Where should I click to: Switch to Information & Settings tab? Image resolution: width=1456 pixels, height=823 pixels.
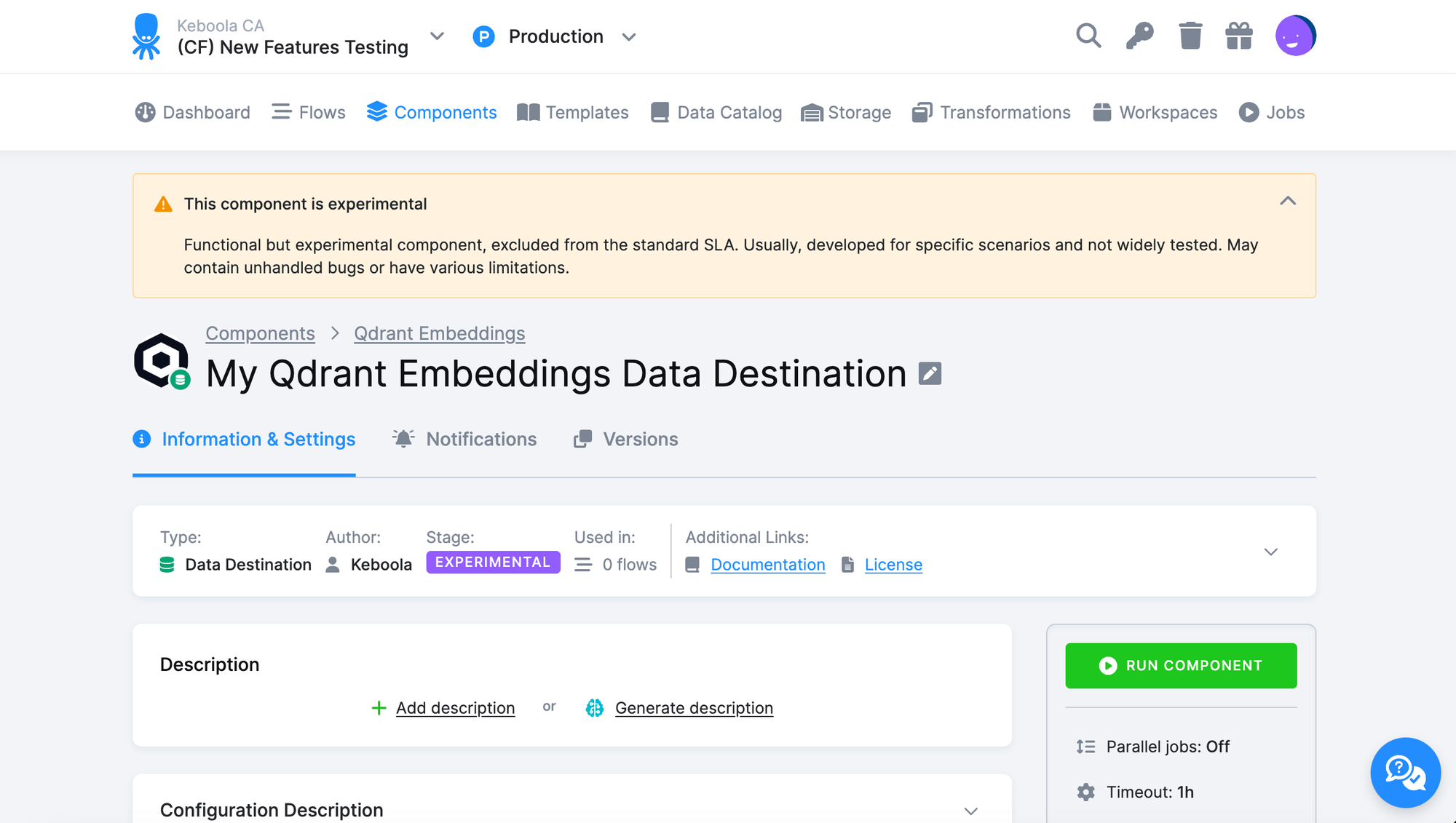[x=244, y=439]
